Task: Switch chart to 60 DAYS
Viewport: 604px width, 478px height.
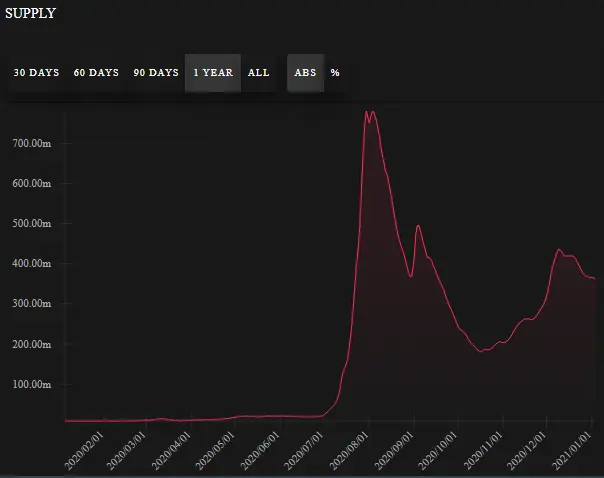Action: click(x=96, y=73)
